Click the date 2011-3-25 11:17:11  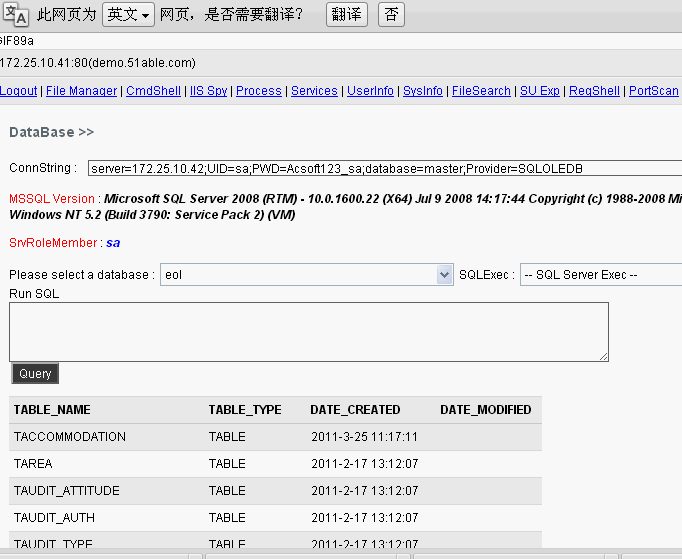[364, 437]
